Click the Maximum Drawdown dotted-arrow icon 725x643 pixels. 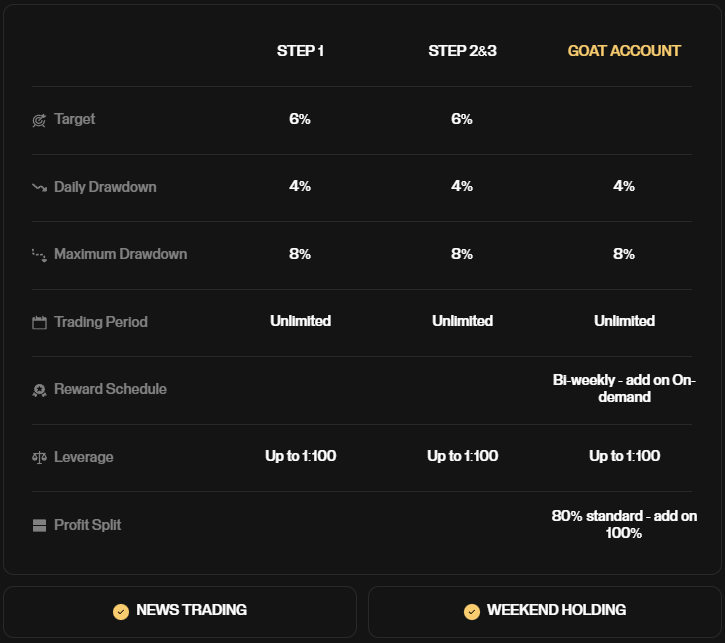(39, 255)
